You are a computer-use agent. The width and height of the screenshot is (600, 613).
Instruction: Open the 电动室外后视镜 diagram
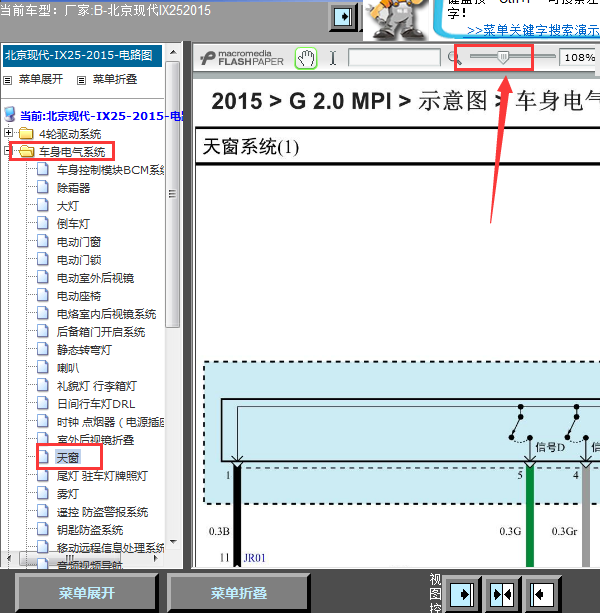click(95, 278)
